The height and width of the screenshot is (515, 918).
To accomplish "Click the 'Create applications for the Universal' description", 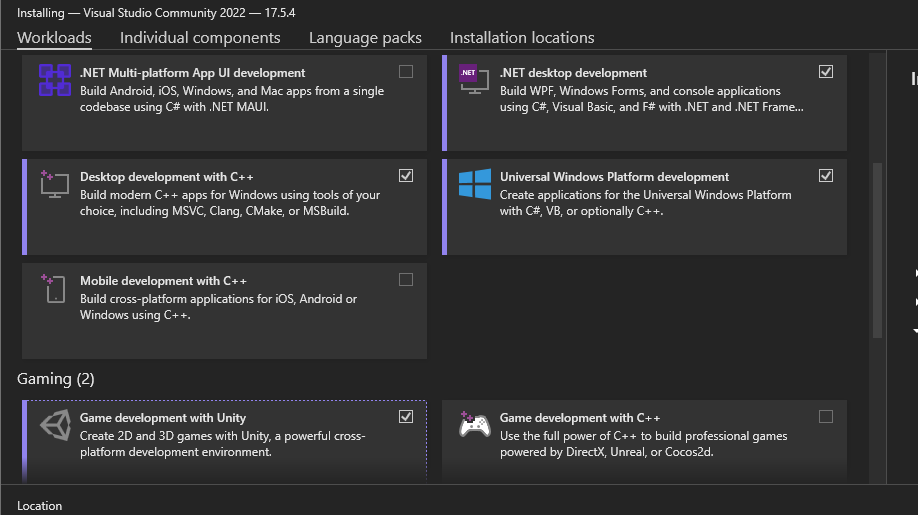I will point(646,202).
